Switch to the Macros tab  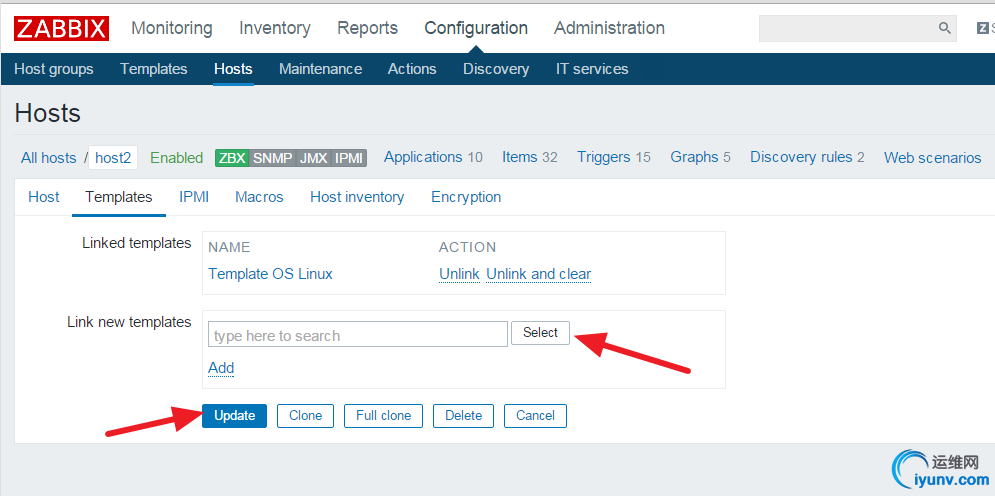259,197
